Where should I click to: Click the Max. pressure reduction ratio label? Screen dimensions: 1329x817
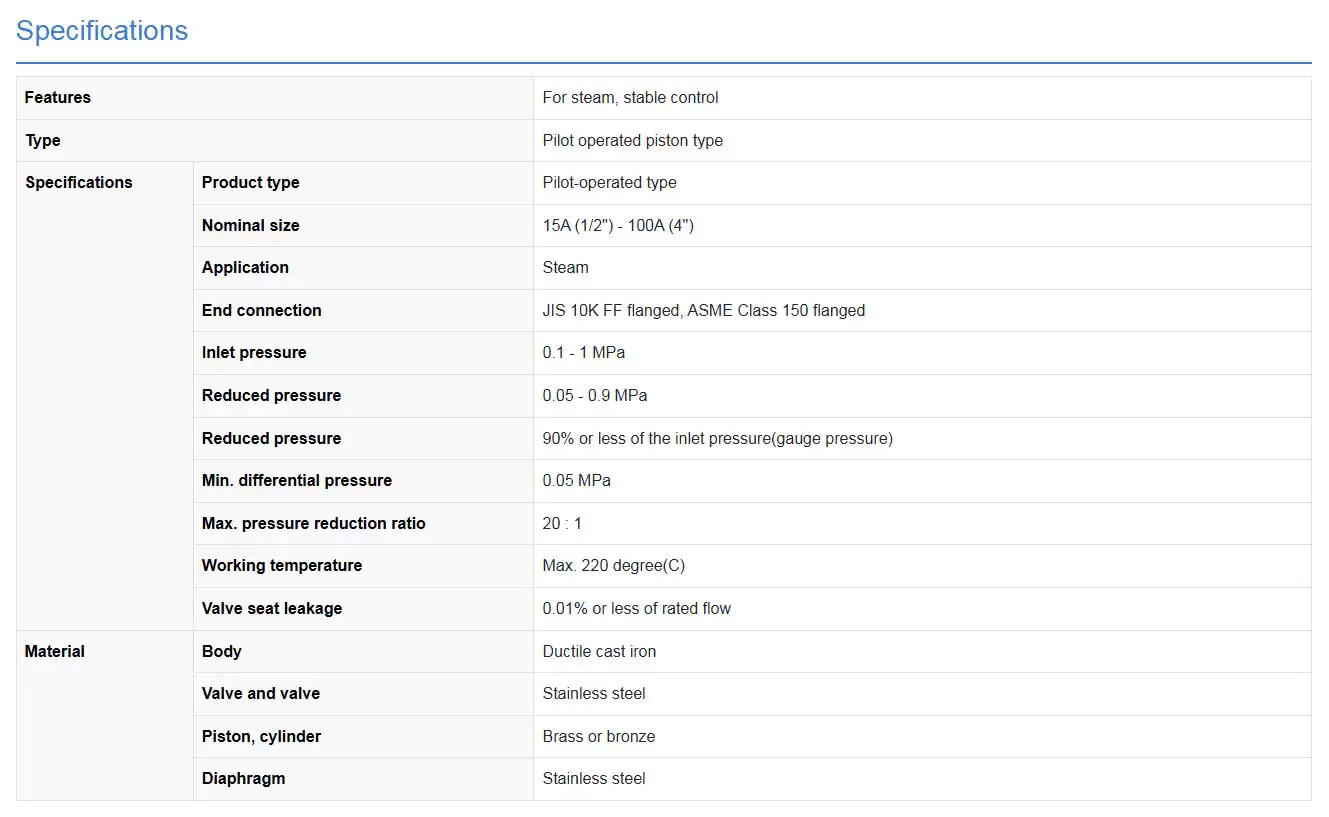[313, 523]
